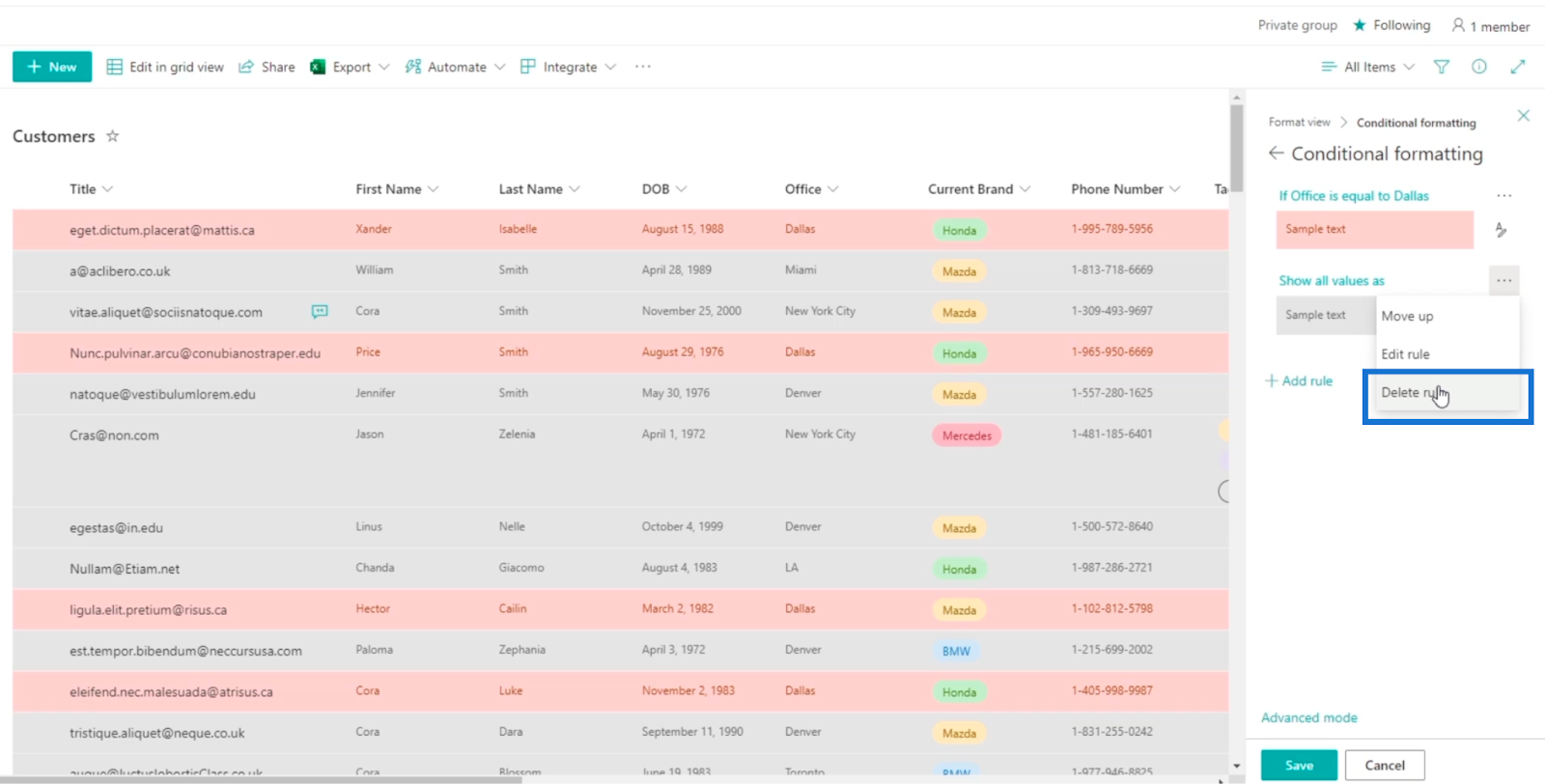
Task: Favorite the Customers list star
Action: (x=113, y=136)
